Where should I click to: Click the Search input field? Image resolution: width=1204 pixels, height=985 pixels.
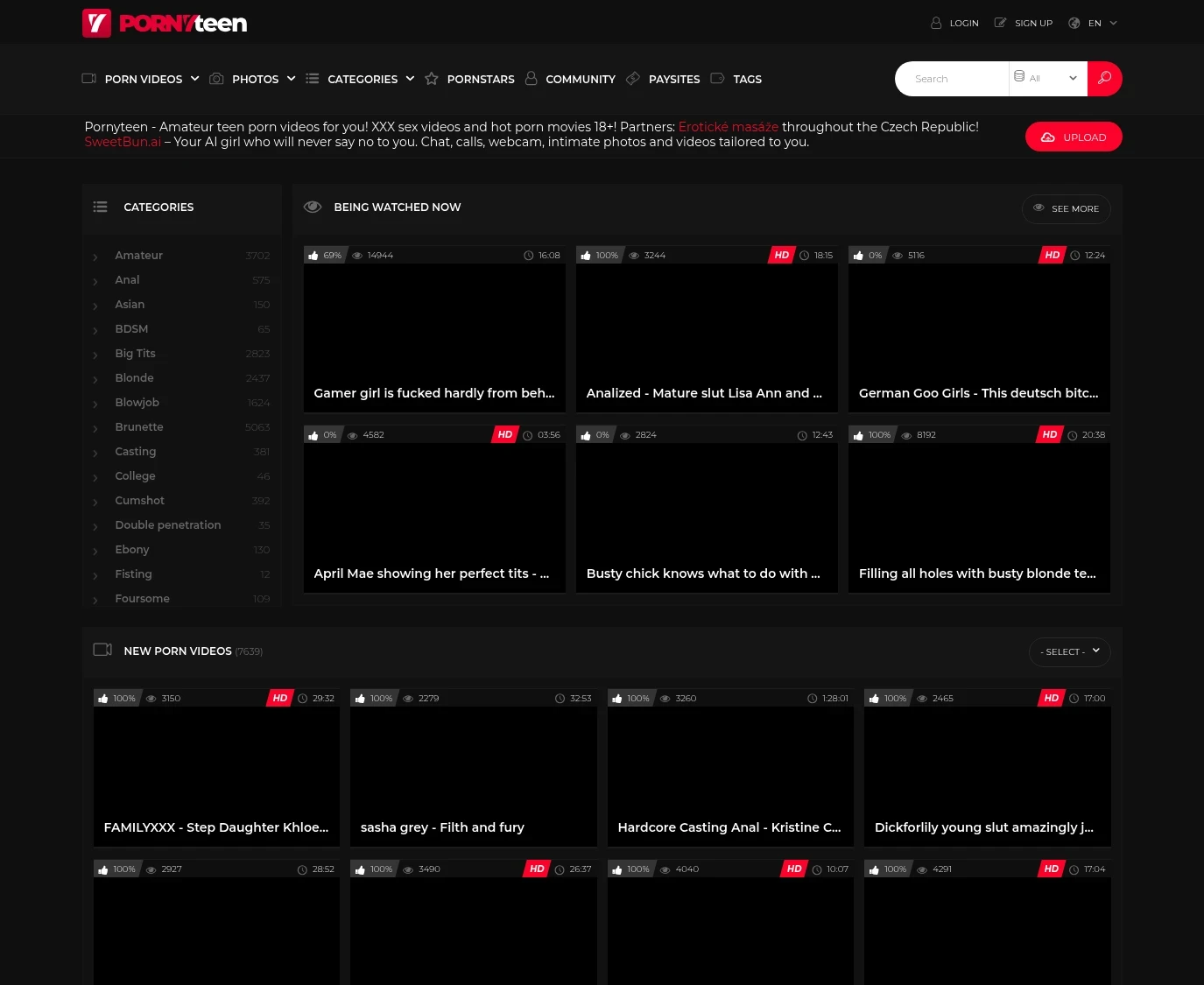952,79
